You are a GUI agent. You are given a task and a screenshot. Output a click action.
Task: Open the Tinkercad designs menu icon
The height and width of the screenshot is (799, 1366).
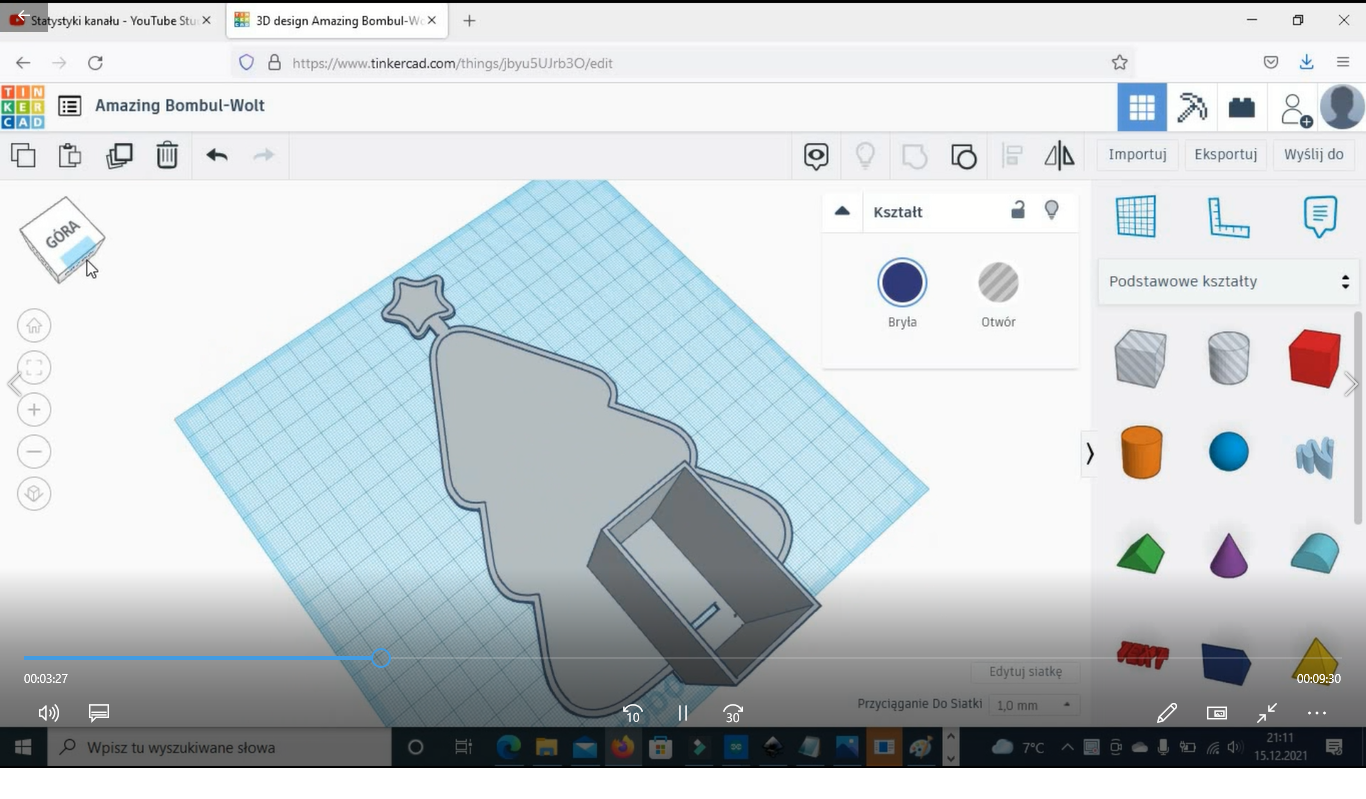point(68,106)
